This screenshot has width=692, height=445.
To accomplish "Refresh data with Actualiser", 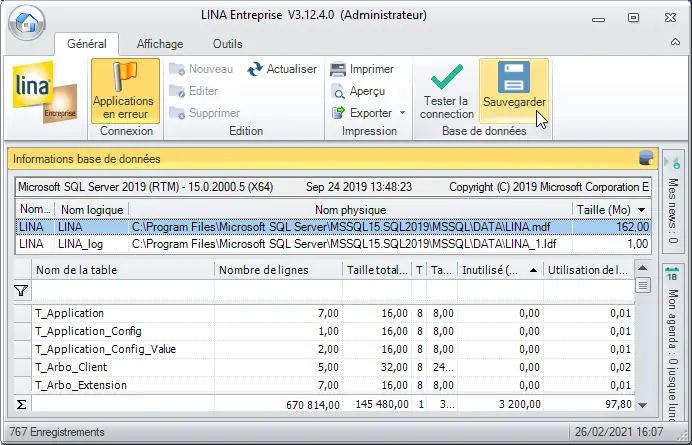I will (282, 69).
